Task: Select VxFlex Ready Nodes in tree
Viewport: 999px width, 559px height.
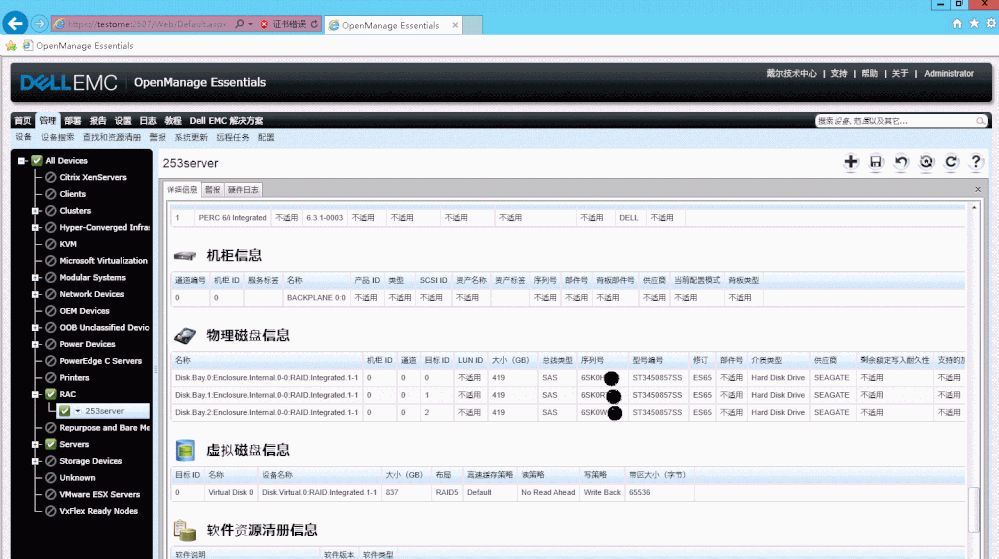Action: pyautogui.click(x=98, y=511)
